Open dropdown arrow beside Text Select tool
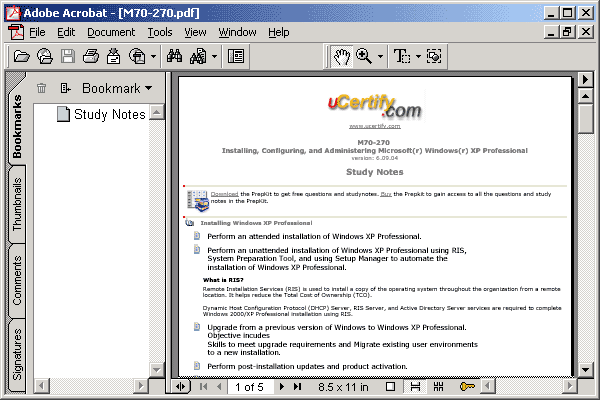The width and height of the screenshot is (600, 400). click(418, 57)
